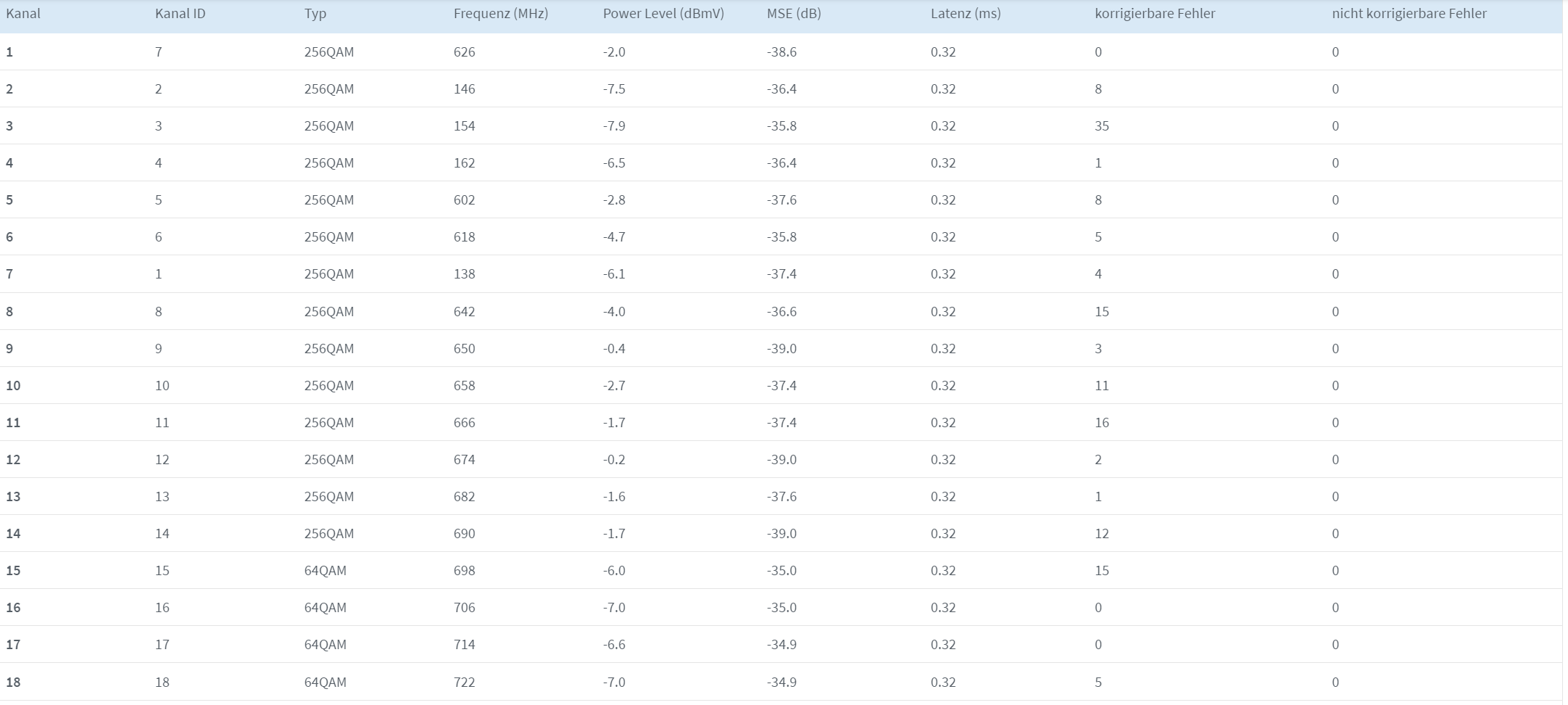This screenshot has width=1568, height=705.
Task: Click the Frequenz (MHz) header
Action: (501, 14)
